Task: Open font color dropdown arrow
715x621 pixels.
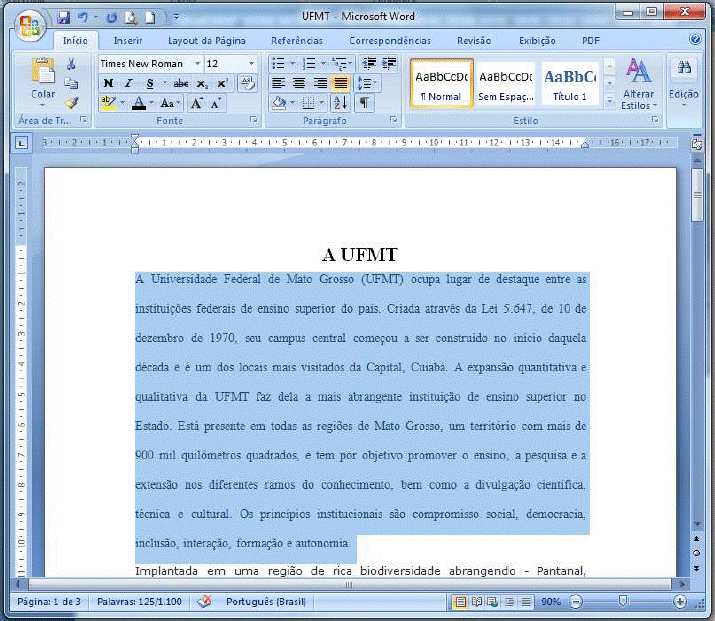Action: click(151, 104)
